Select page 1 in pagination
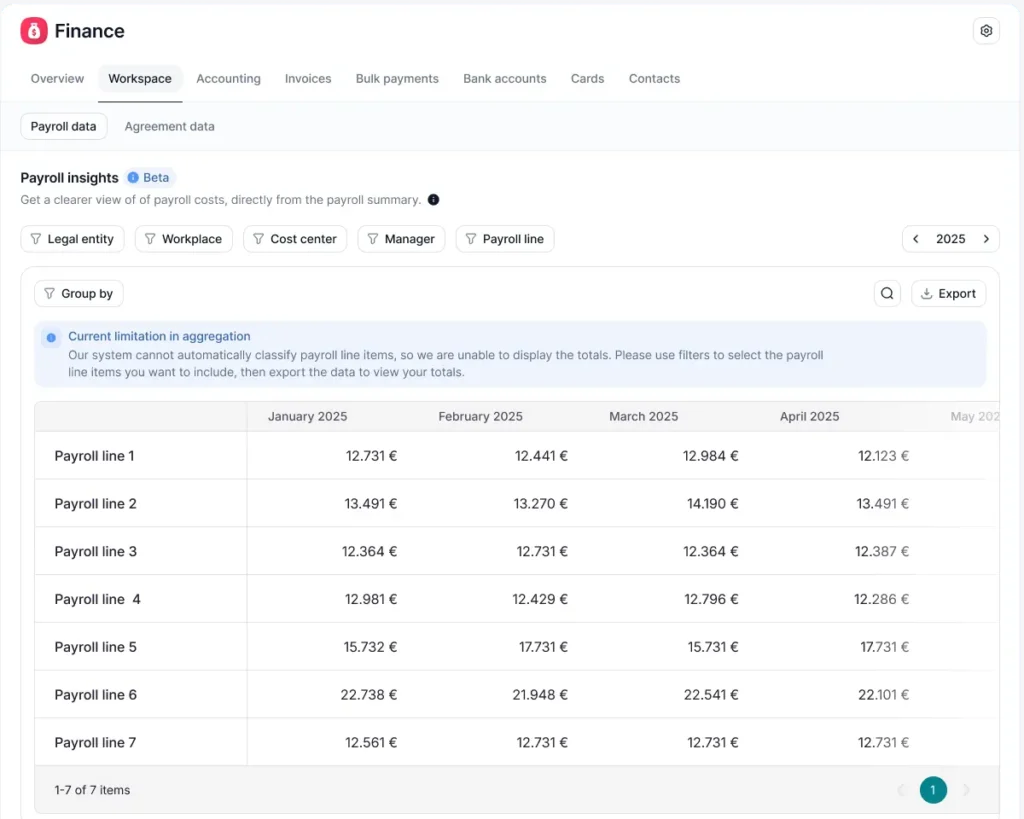The image size is (1024, 819). [933, 790]
